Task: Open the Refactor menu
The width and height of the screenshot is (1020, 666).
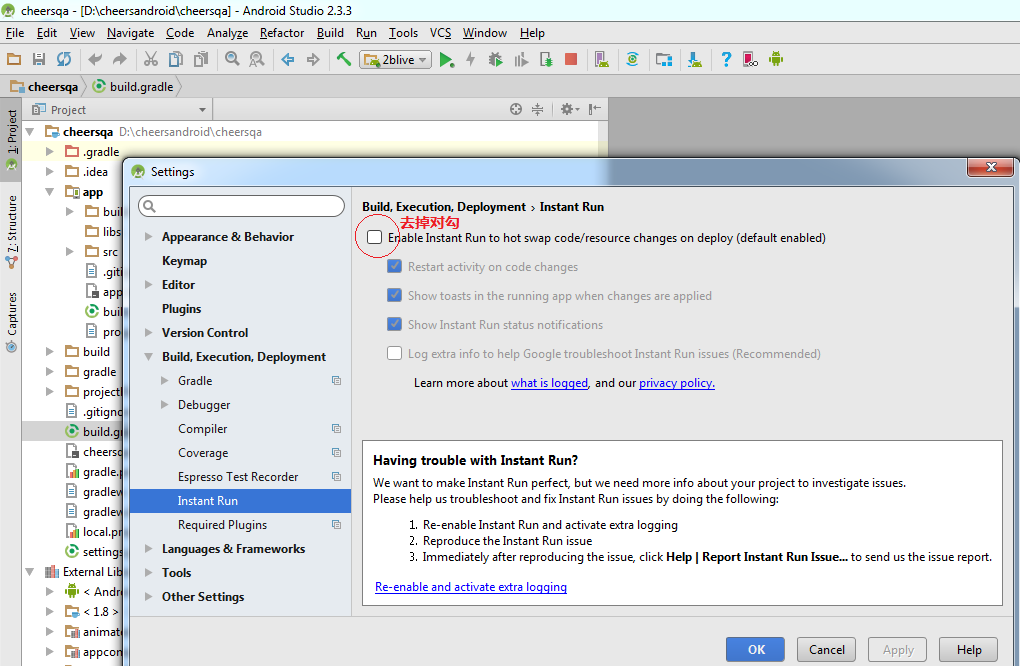Action: (x=282, y=33)
